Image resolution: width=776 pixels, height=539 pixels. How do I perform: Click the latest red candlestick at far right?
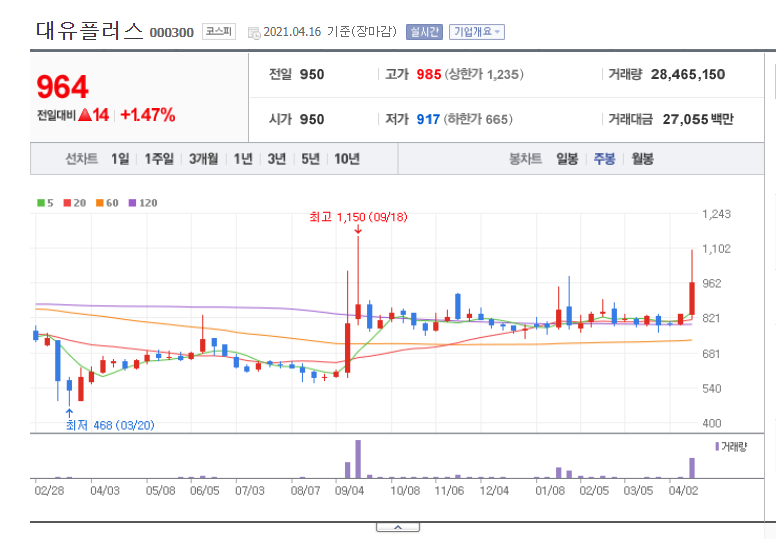692,298
